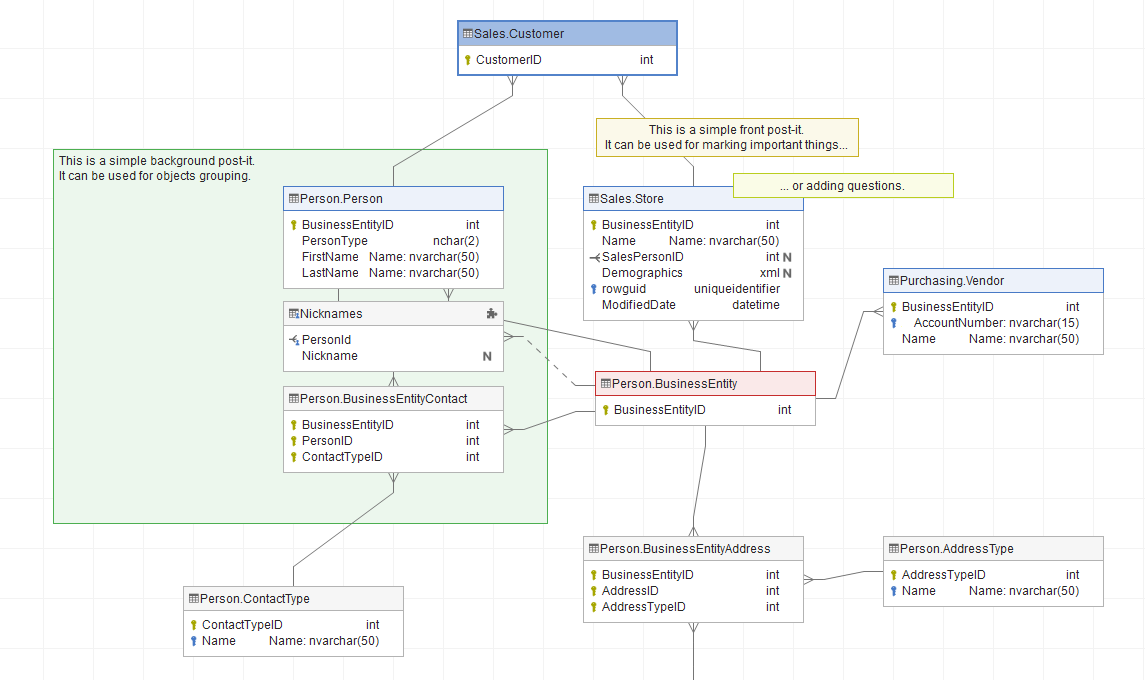Click the table icon in Person.ContactType header
The width and height of the screenshot is (1145, 680).
pyautogui.click(x=193, y=599)
